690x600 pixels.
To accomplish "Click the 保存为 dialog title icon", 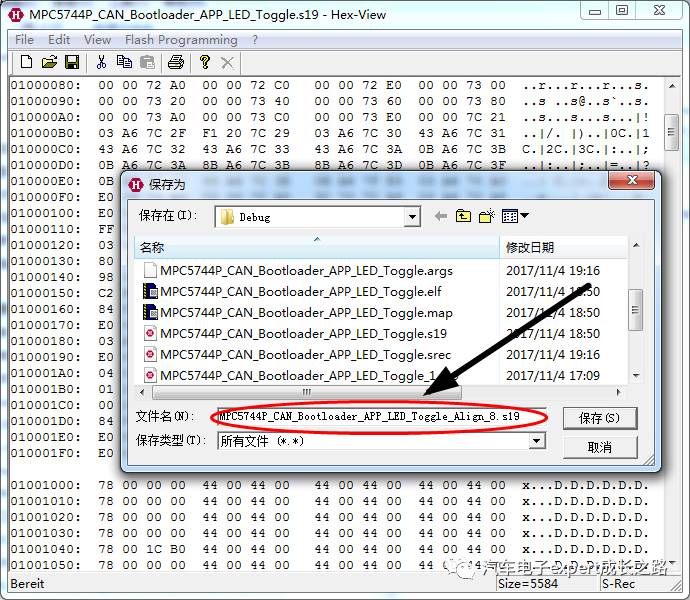I will click(136, 184).
